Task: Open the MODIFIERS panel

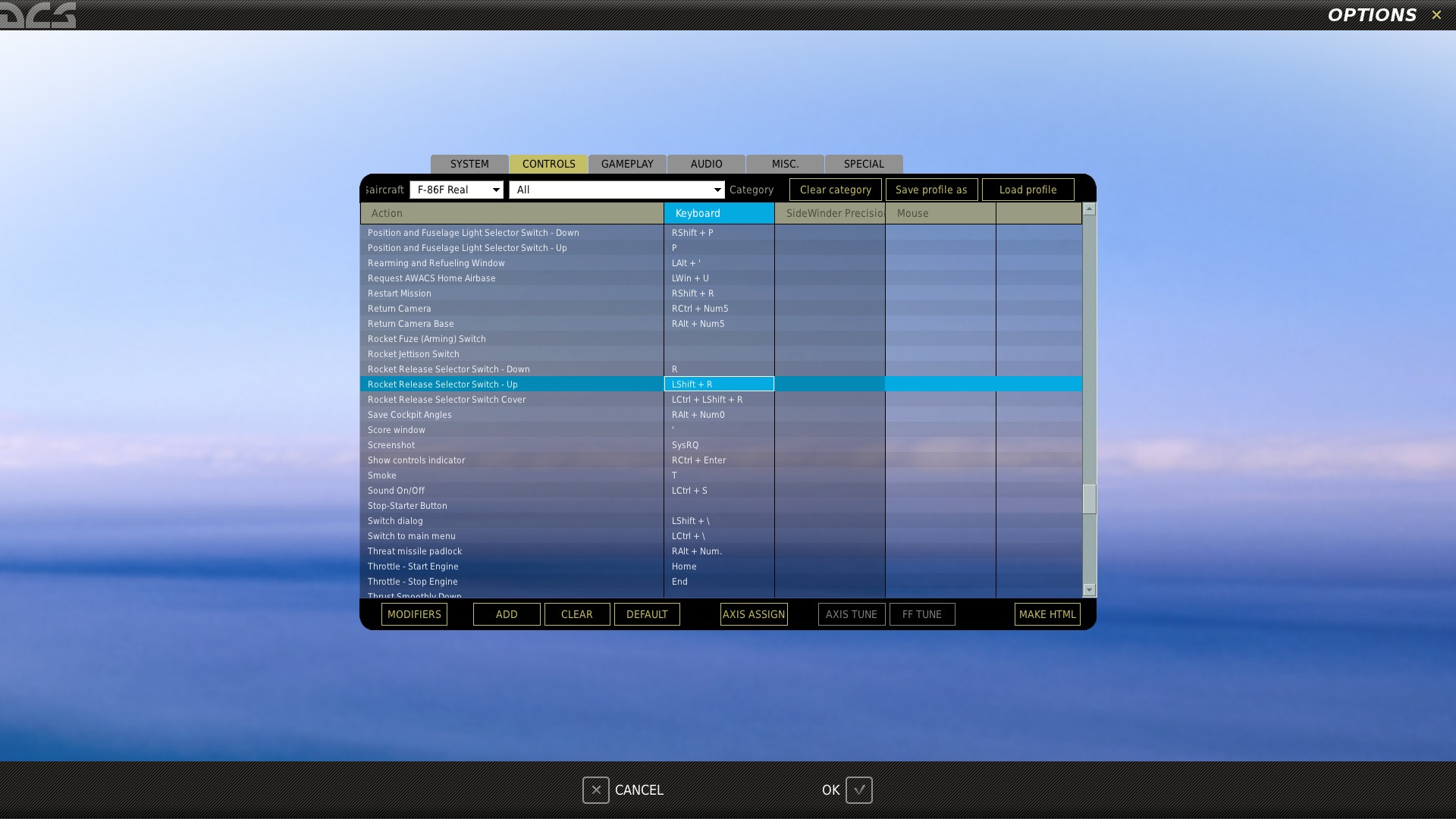Action: (x=414, y=614)
